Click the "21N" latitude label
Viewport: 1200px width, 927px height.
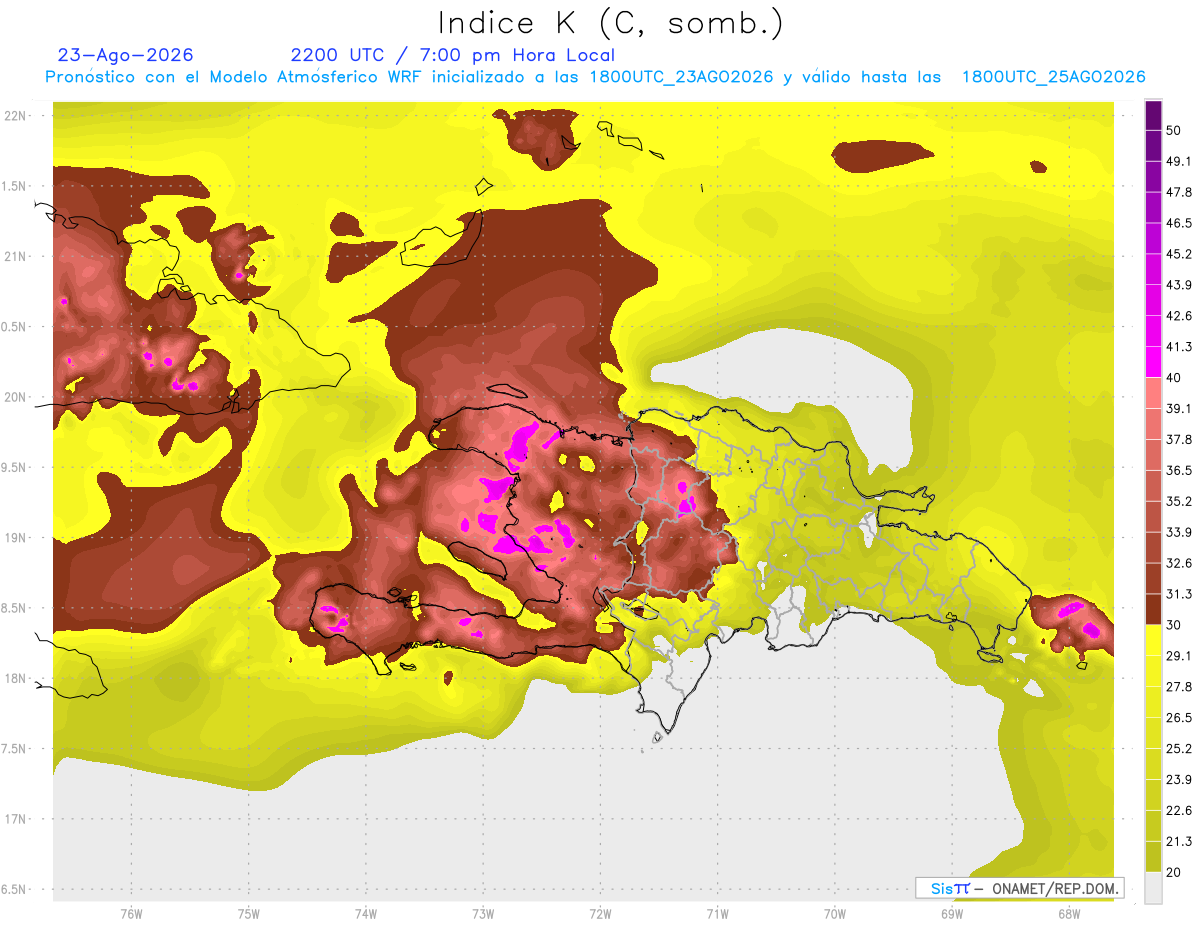pos(15,256)
